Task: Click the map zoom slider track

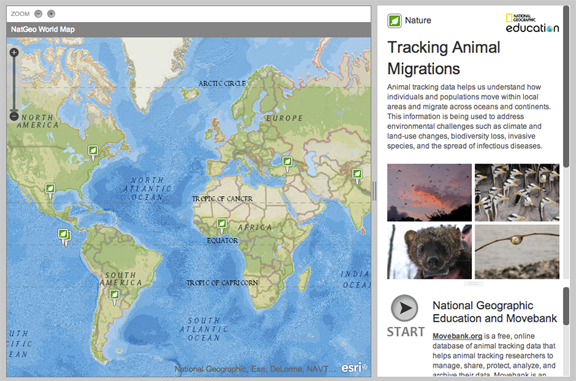Action: [x=14, y=85]
